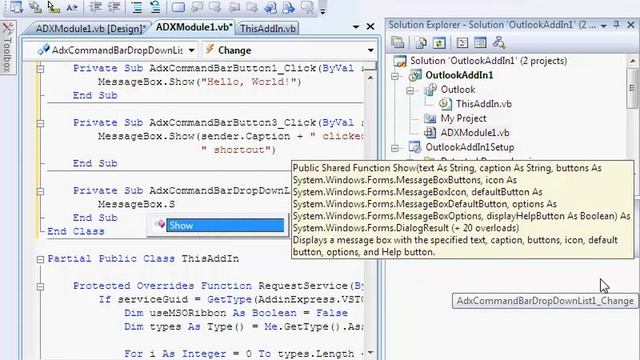Collapse the RequestService function outline
The width and height of the screenshot is (640, 360).
click(40, 286)
